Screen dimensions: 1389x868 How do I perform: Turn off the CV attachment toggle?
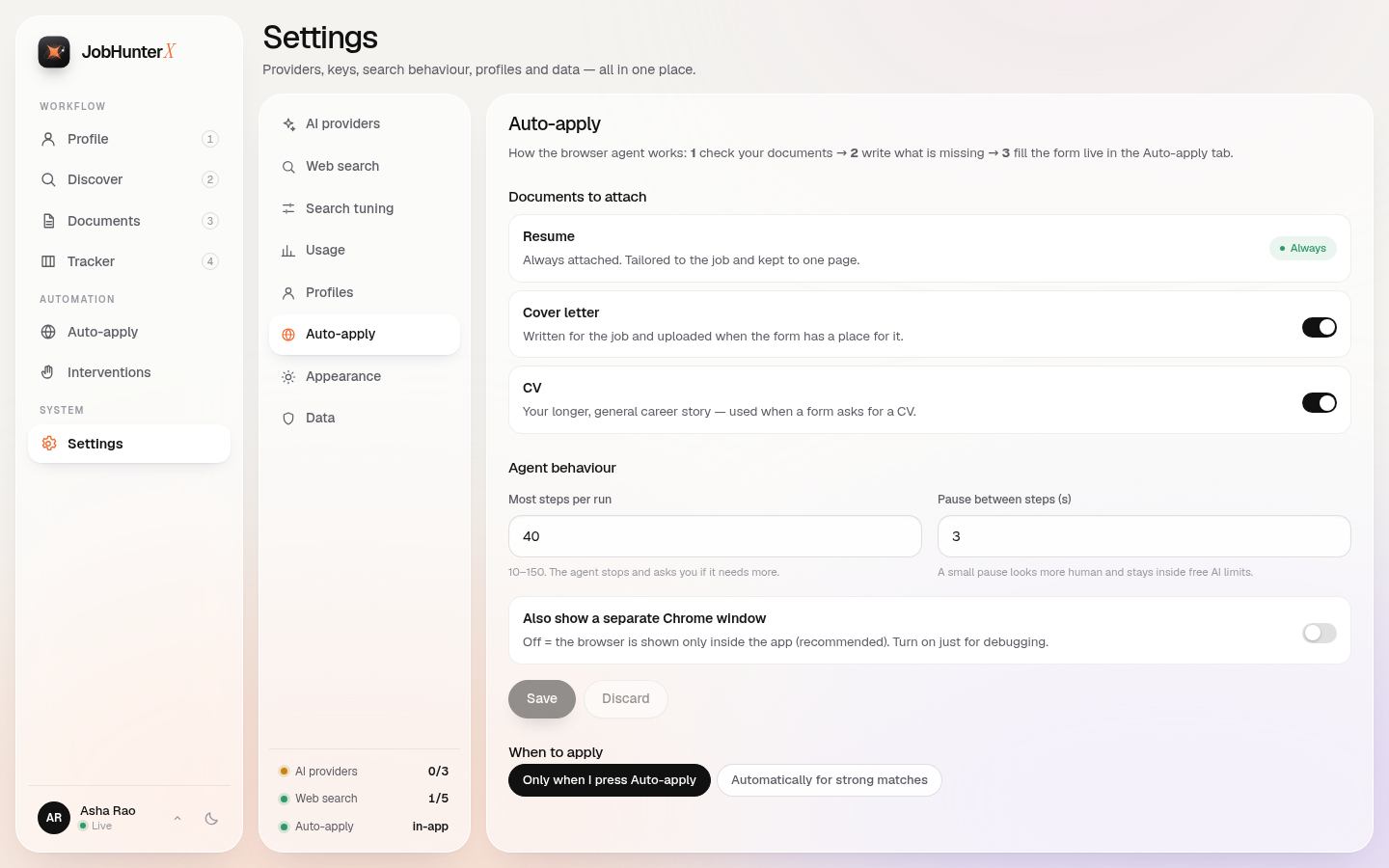1319,402
